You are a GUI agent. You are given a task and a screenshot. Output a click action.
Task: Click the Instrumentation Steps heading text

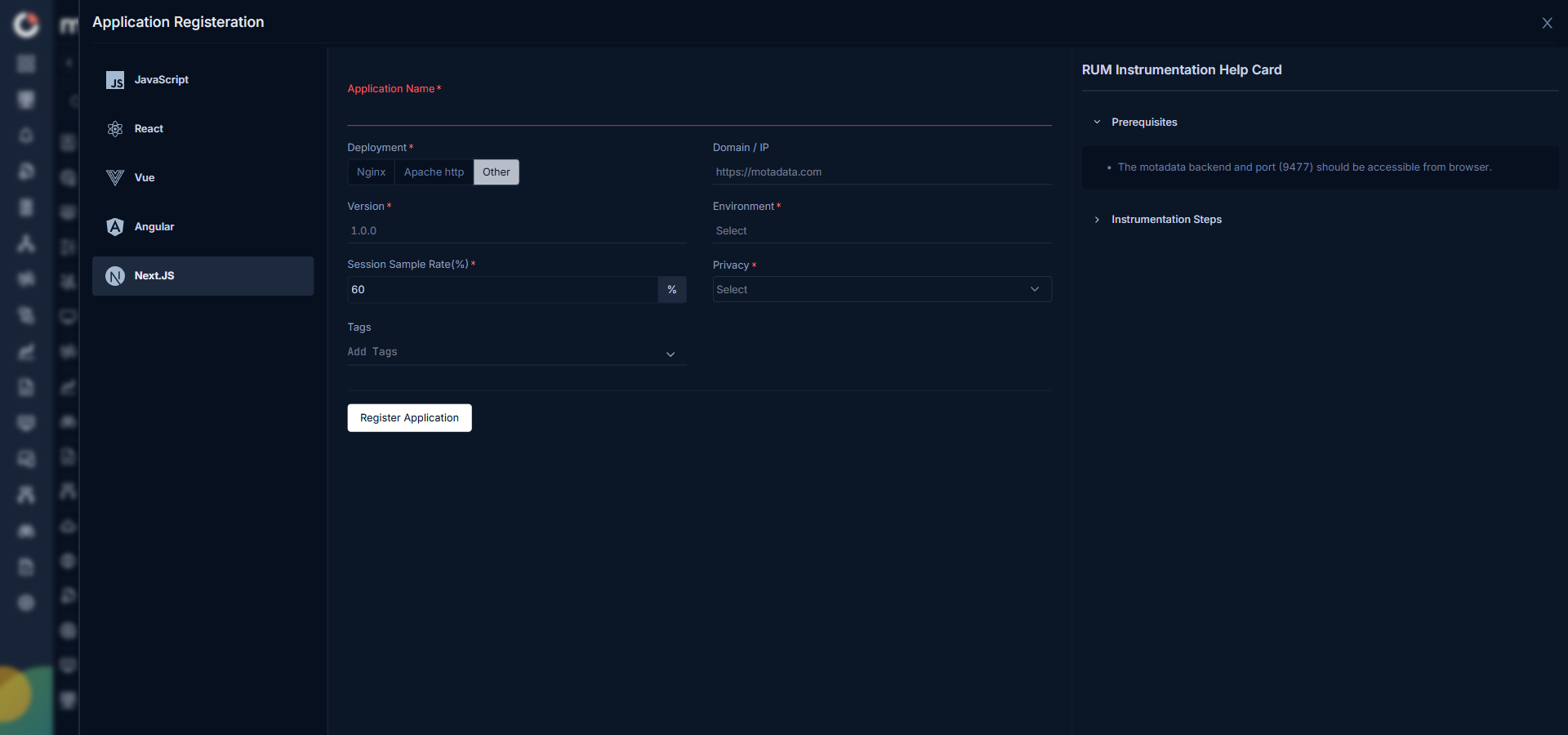tap(1166, 220)
